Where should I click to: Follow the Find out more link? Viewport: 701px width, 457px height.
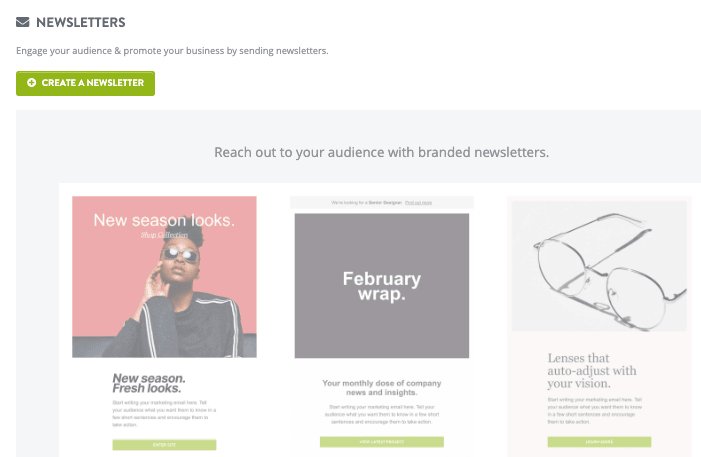[x=418, y=203]
